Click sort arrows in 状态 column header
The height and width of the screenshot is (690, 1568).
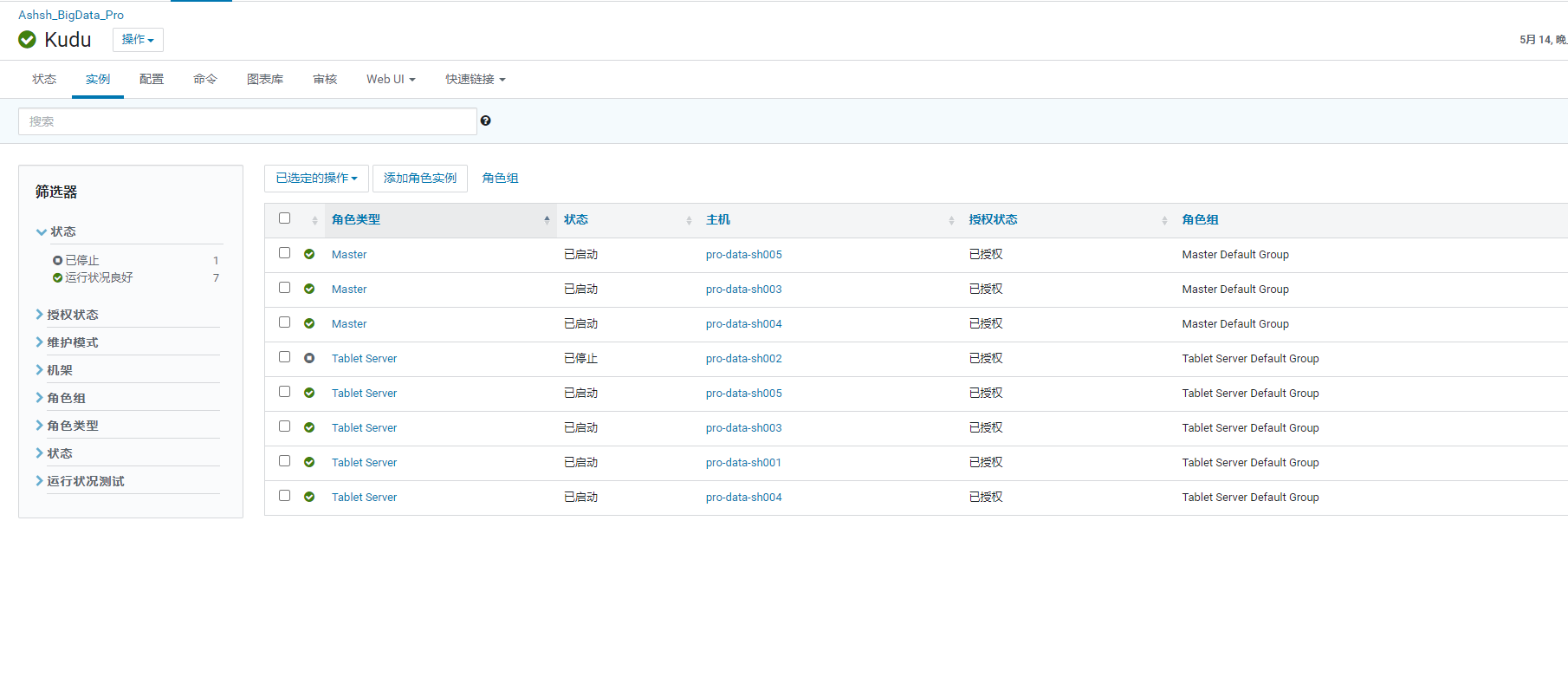coord(689,220)
